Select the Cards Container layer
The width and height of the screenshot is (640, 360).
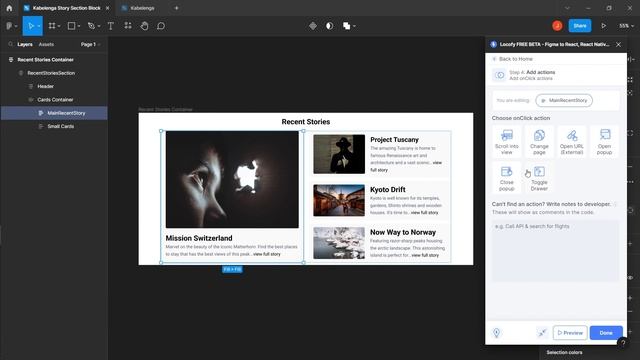click(x=54, y=100)
